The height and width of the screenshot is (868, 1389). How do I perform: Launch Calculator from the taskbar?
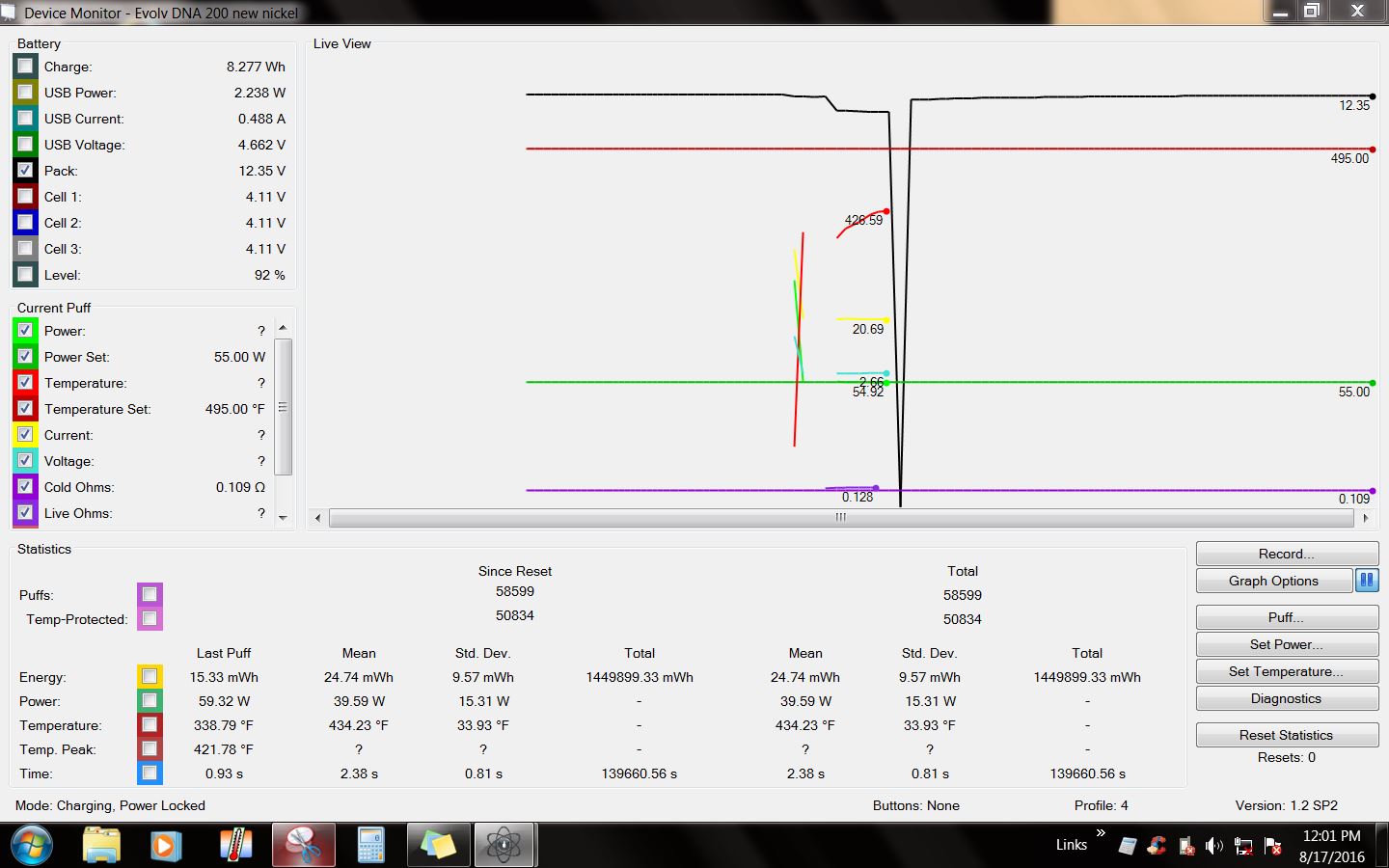point(370,846)
